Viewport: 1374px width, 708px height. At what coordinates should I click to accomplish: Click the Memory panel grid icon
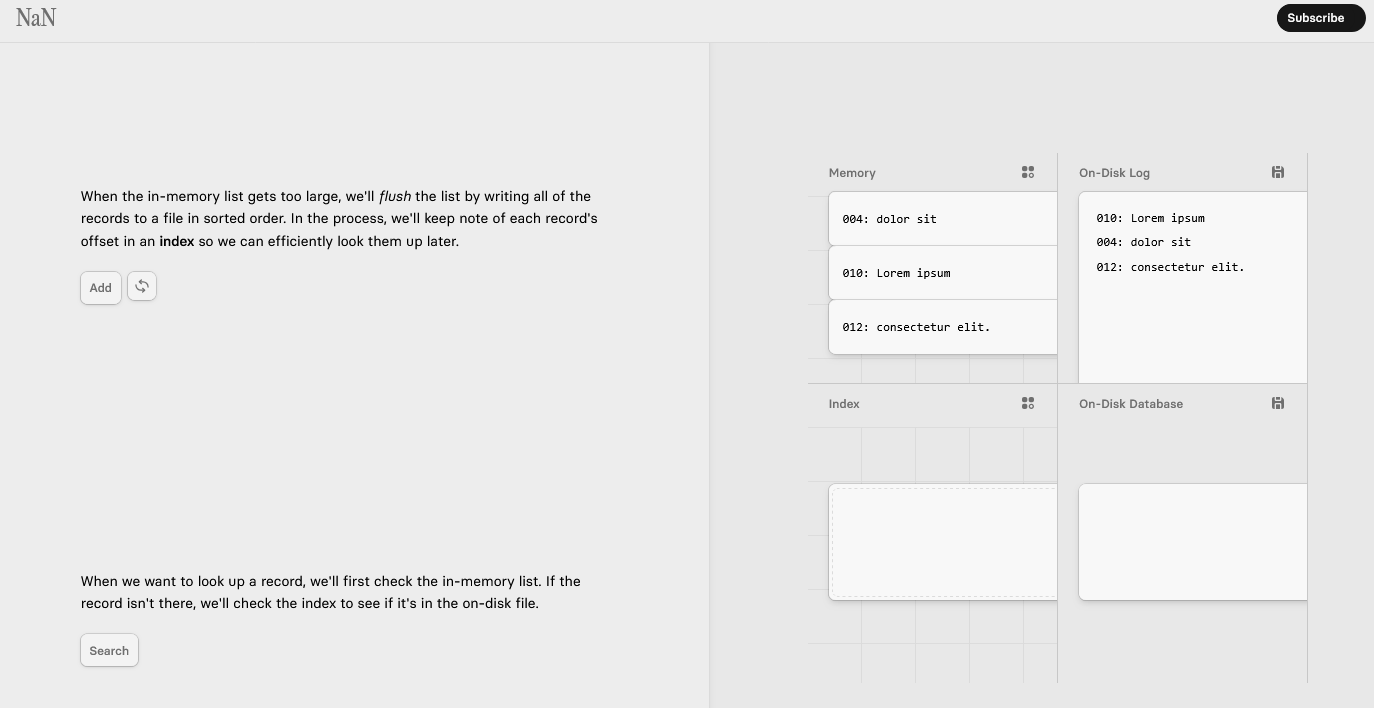point(1027,173)
